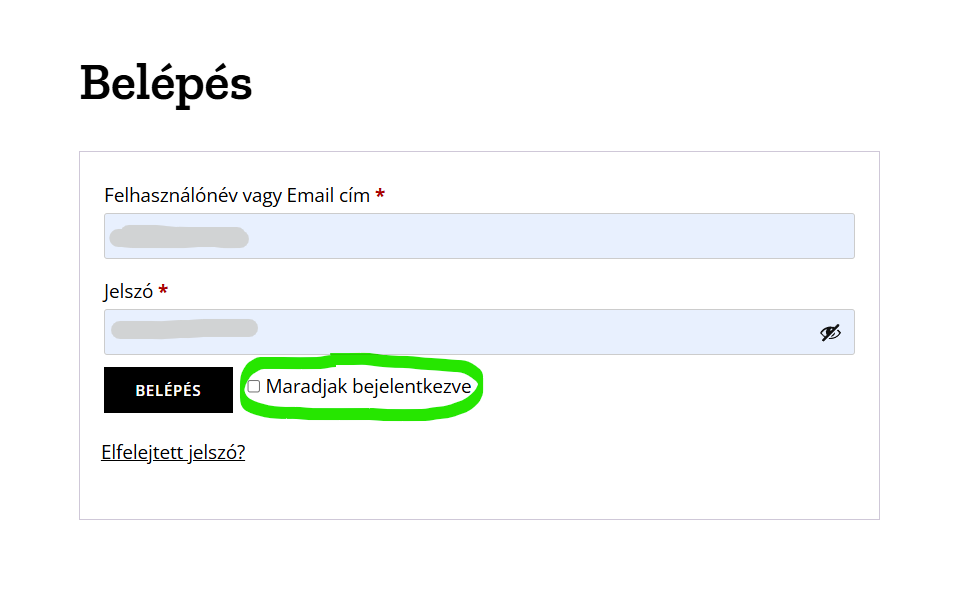Click the Jelszó field label
Screen dimensions: 972x607
128,291
